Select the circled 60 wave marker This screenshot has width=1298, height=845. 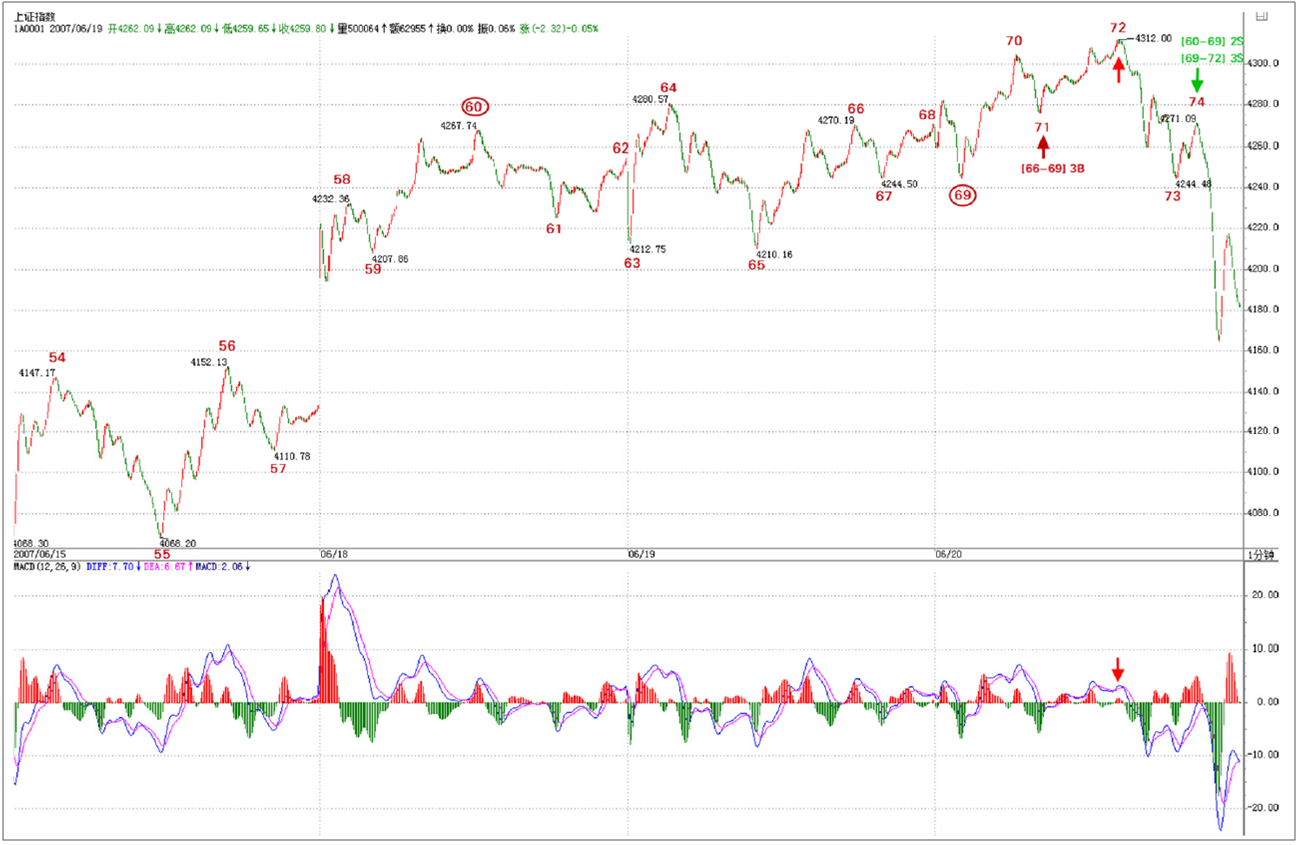point(474,106)
